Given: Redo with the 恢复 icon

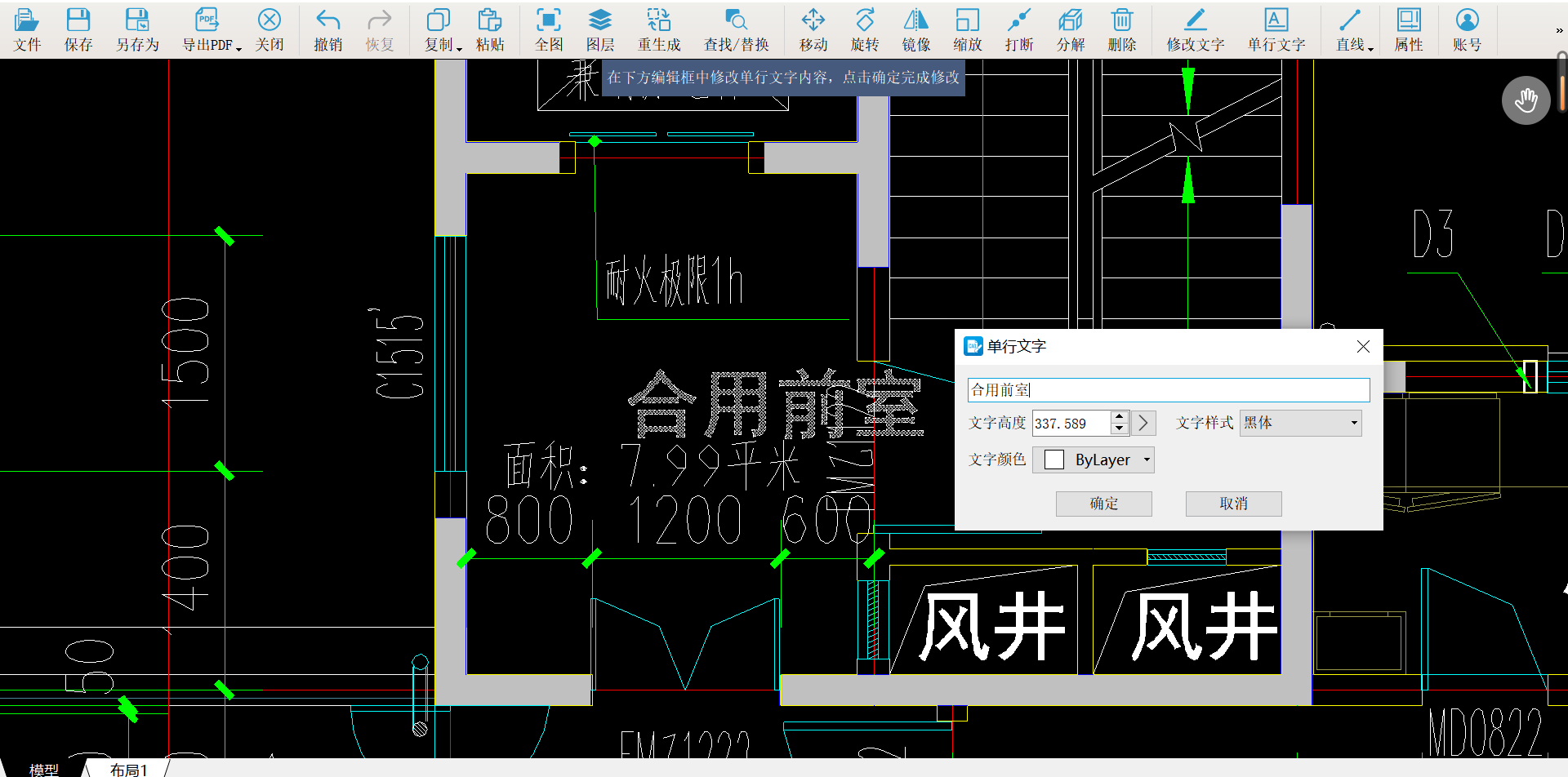Looking at the screenshot, I should pyautogui.click(x=380, y=30).
